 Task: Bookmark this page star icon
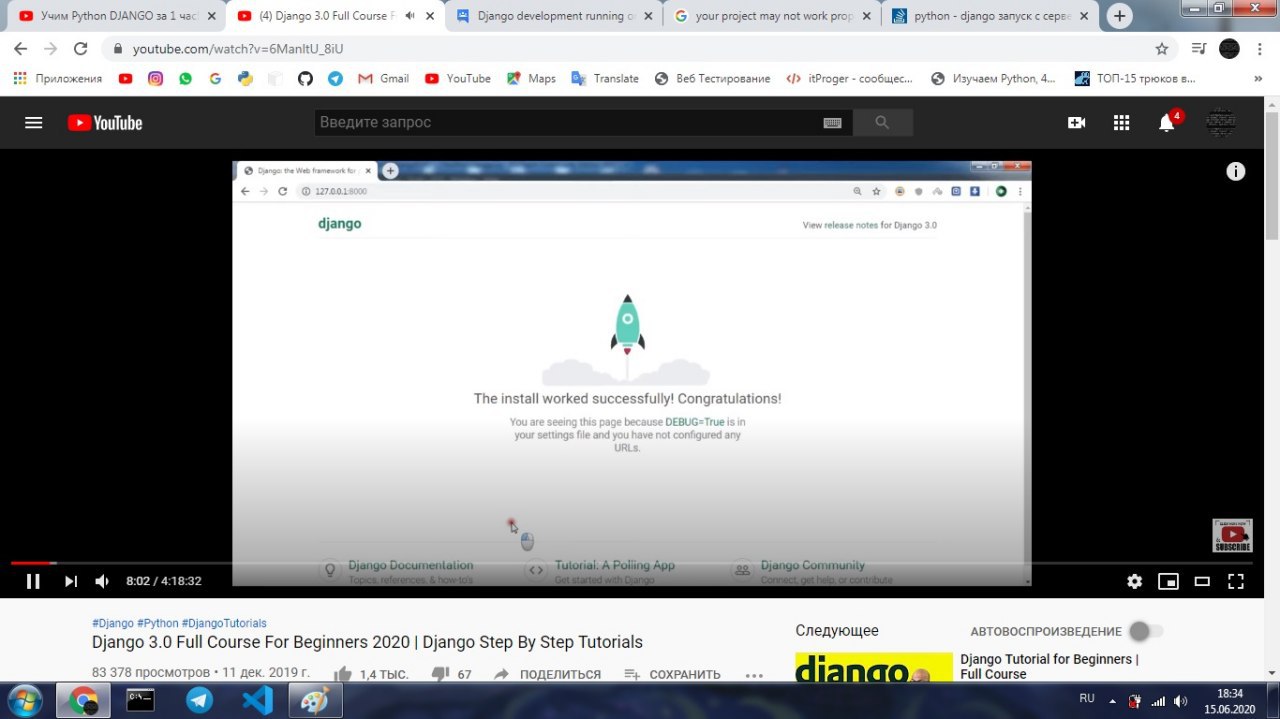click(1161, 48)
